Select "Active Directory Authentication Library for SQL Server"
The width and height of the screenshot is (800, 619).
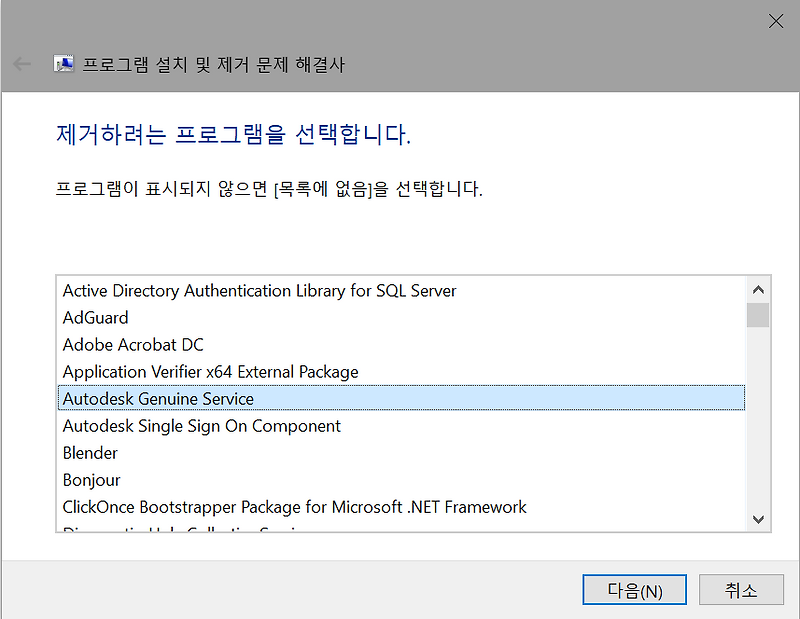(x=401, y=291)
